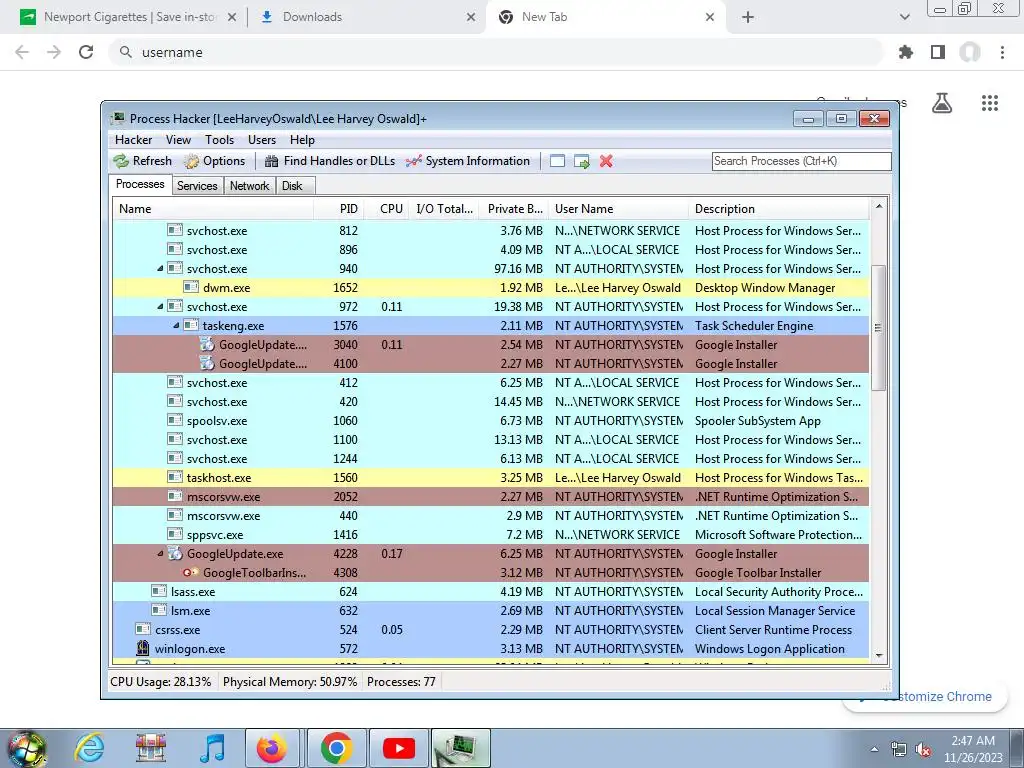This screenshot has height=768, width=1024.
Task: Open YouTube taskbar icon
Action: tap(399, 748)
